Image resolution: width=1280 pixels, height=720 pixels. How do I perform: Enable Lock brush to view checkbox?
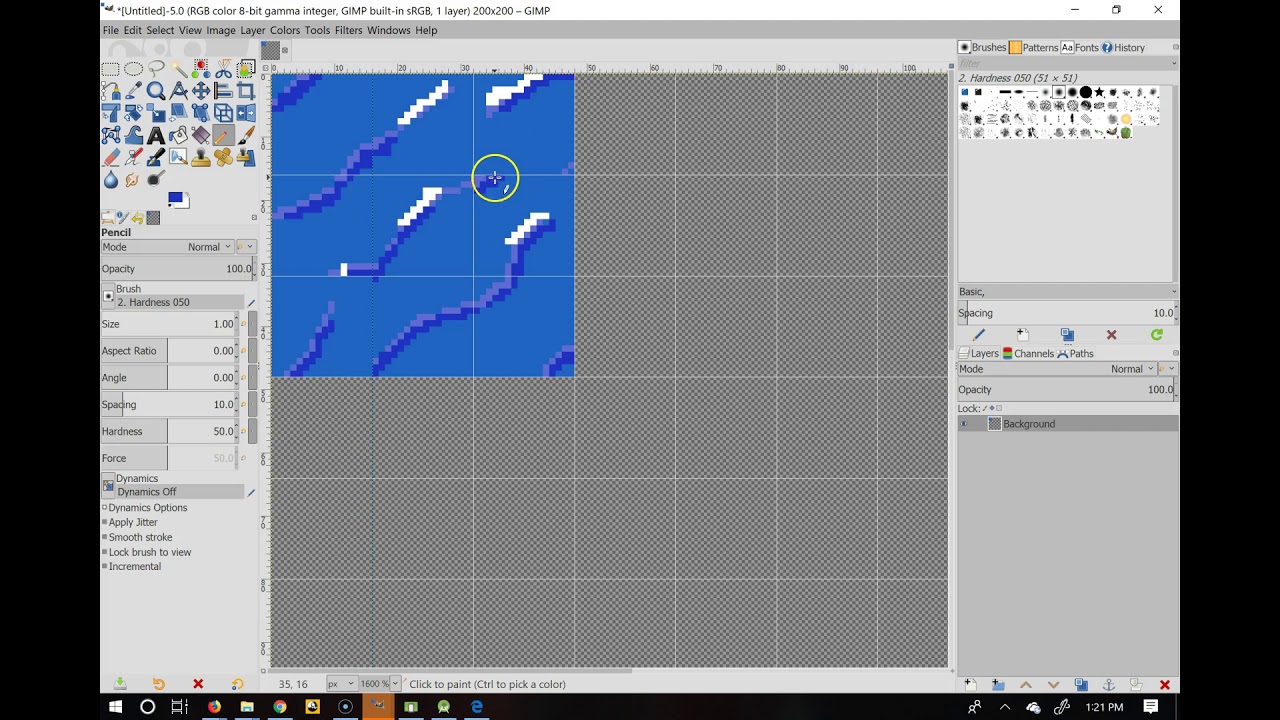coord(104,552)
